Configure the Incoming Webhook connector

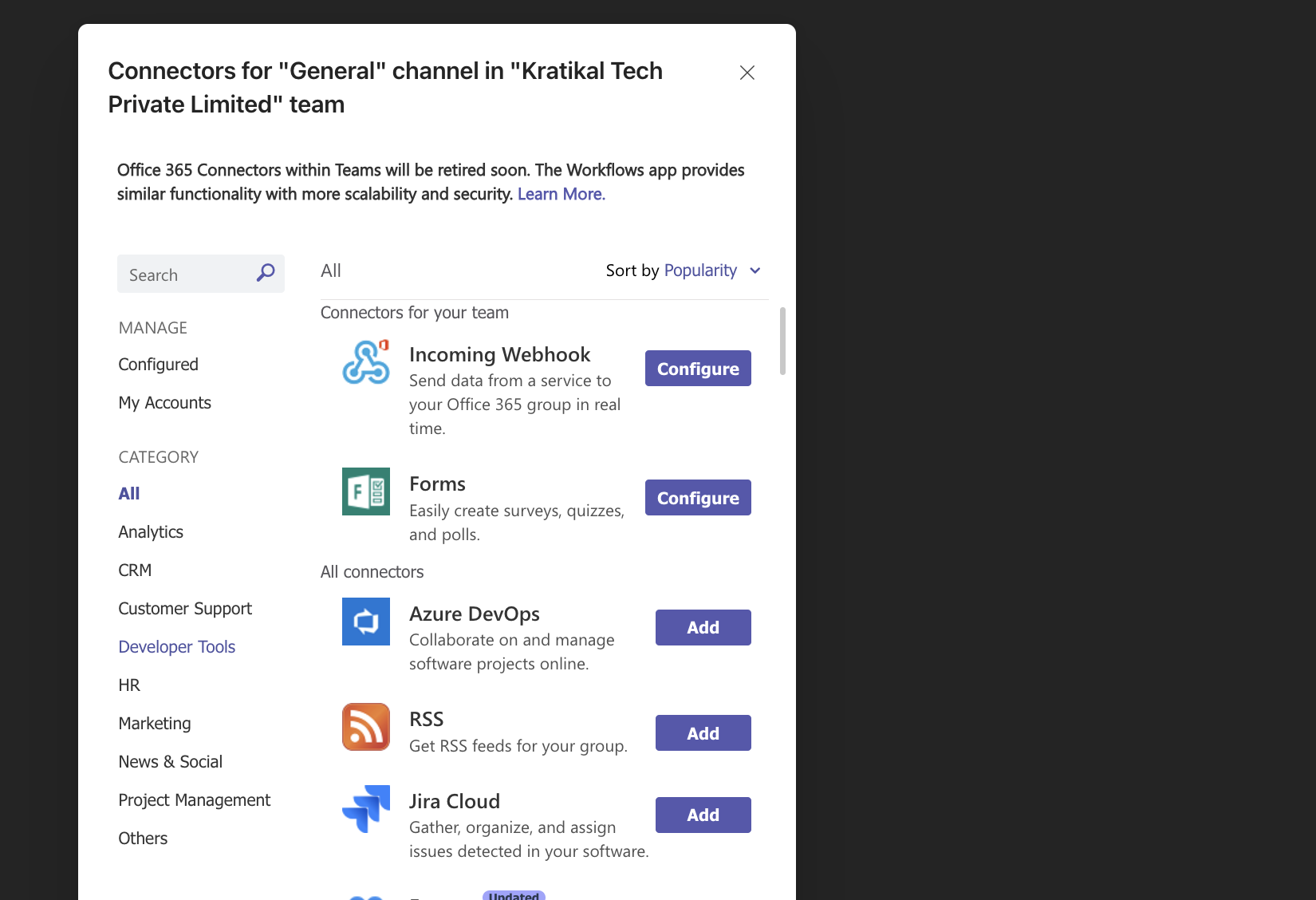[x=698, y=369]
